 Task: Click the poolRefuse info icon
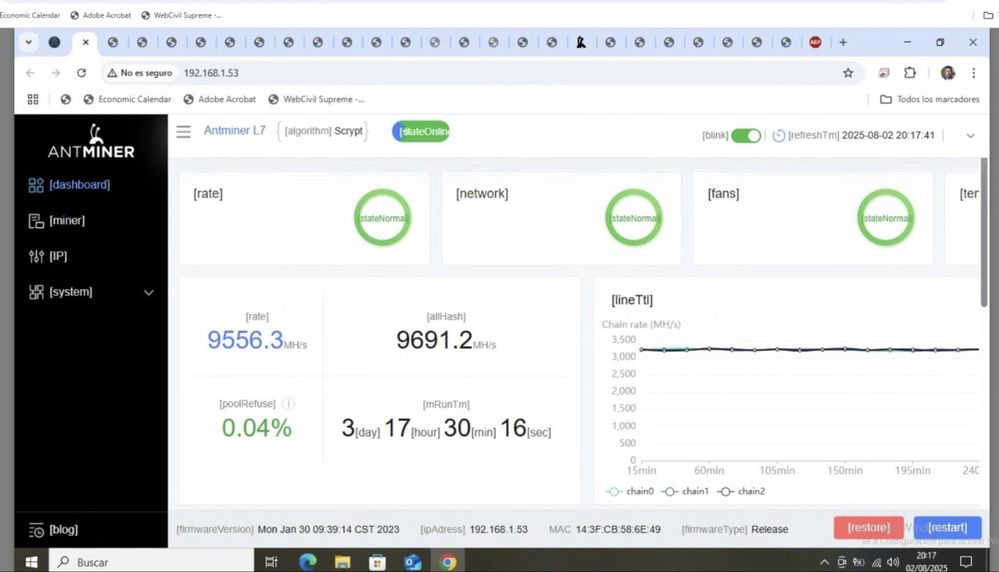point(288,403)
